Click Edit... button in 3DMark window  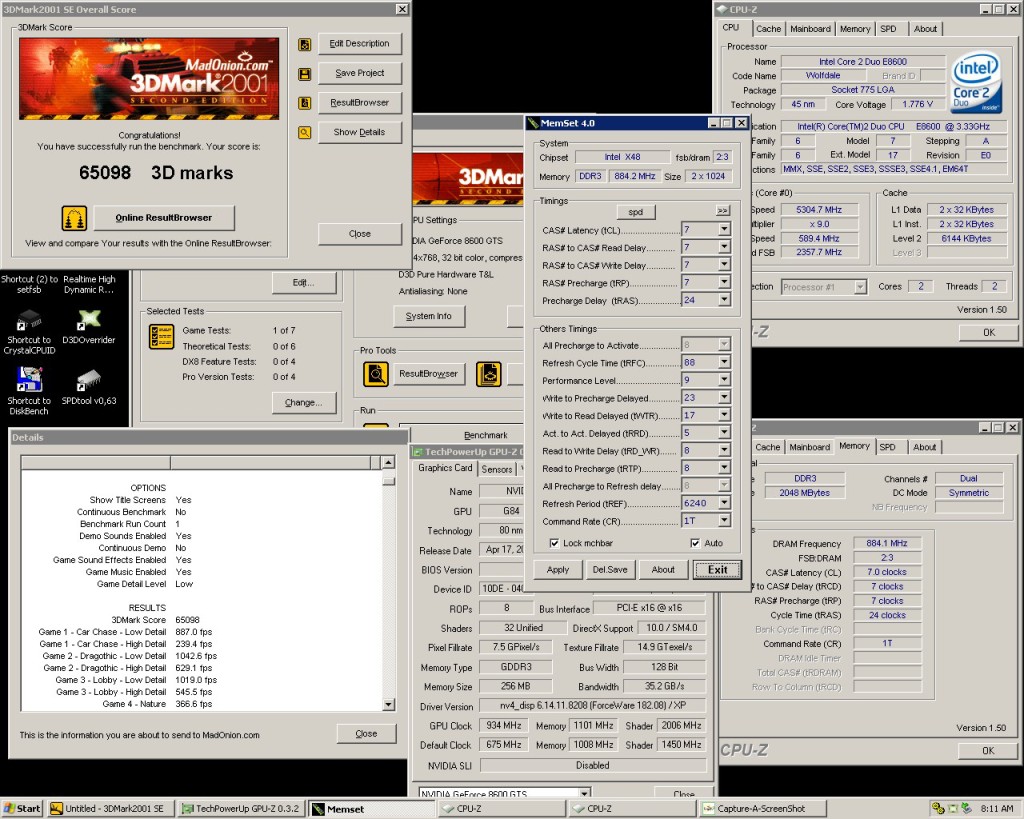pyautogui.click(x=304, y=283)
